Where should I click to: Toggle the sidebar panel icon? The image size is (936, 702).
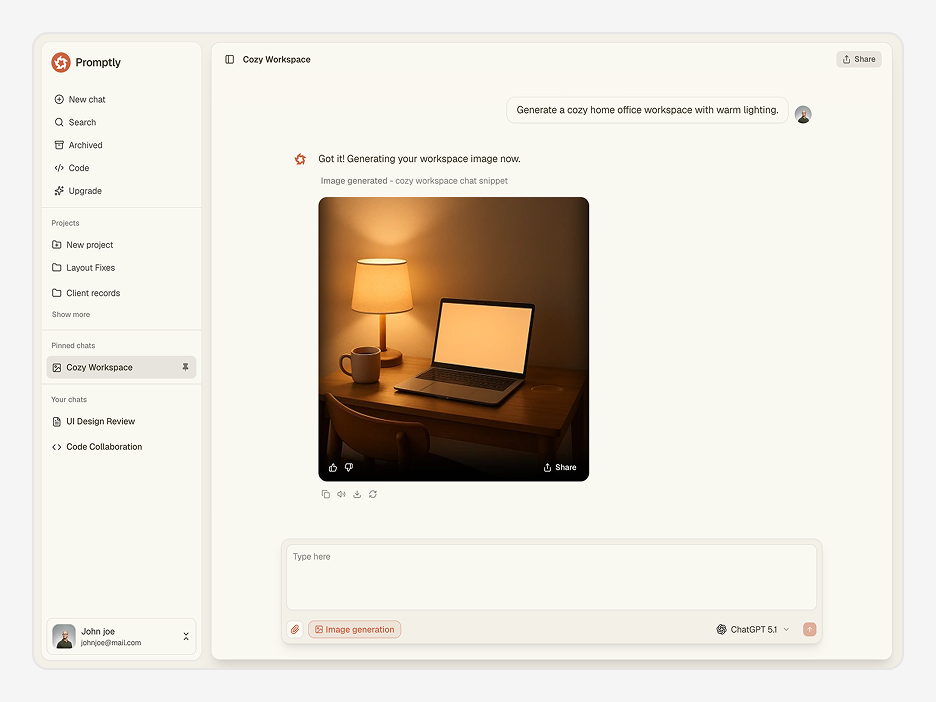click(x=229, y=60)
